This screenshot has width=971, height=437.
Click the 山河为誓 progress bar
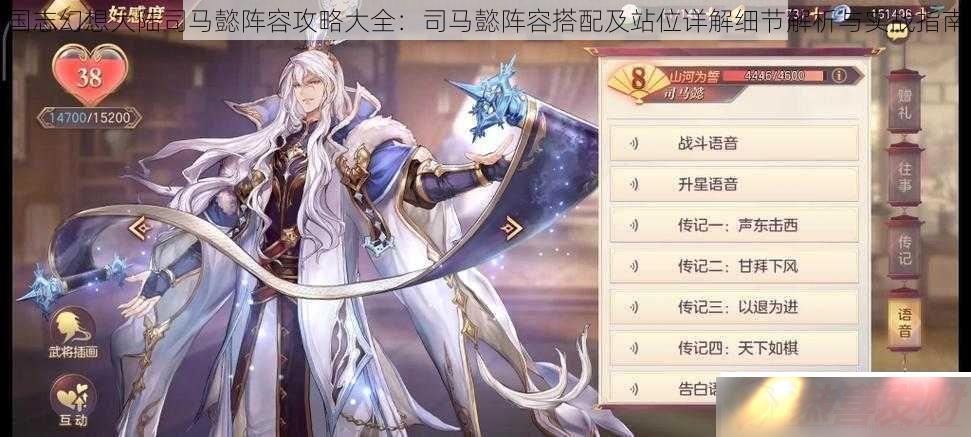(774, 76)
